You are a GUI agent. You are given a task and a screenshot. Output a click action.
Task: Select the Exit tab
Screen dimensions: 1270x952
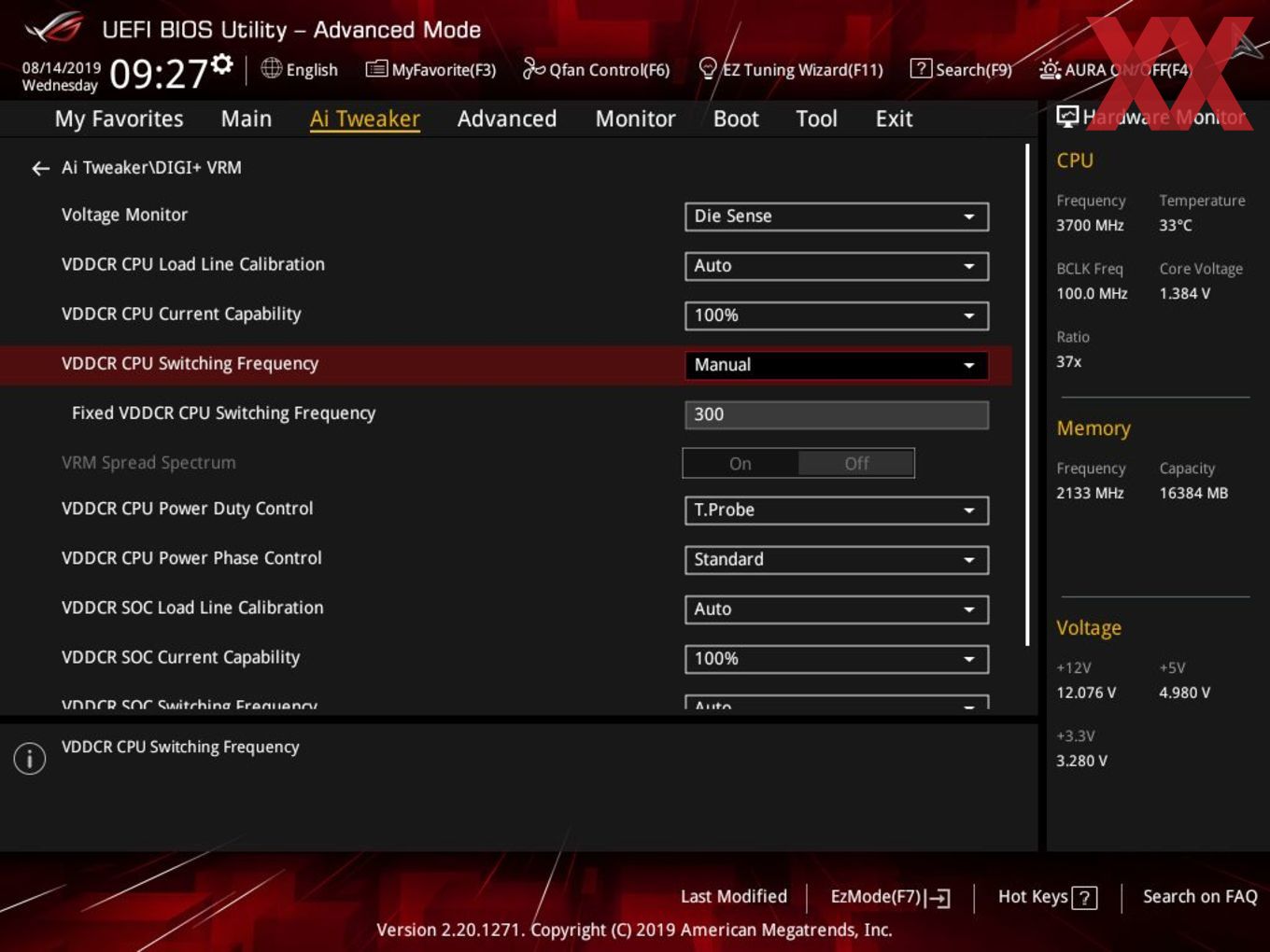[894, 119]
